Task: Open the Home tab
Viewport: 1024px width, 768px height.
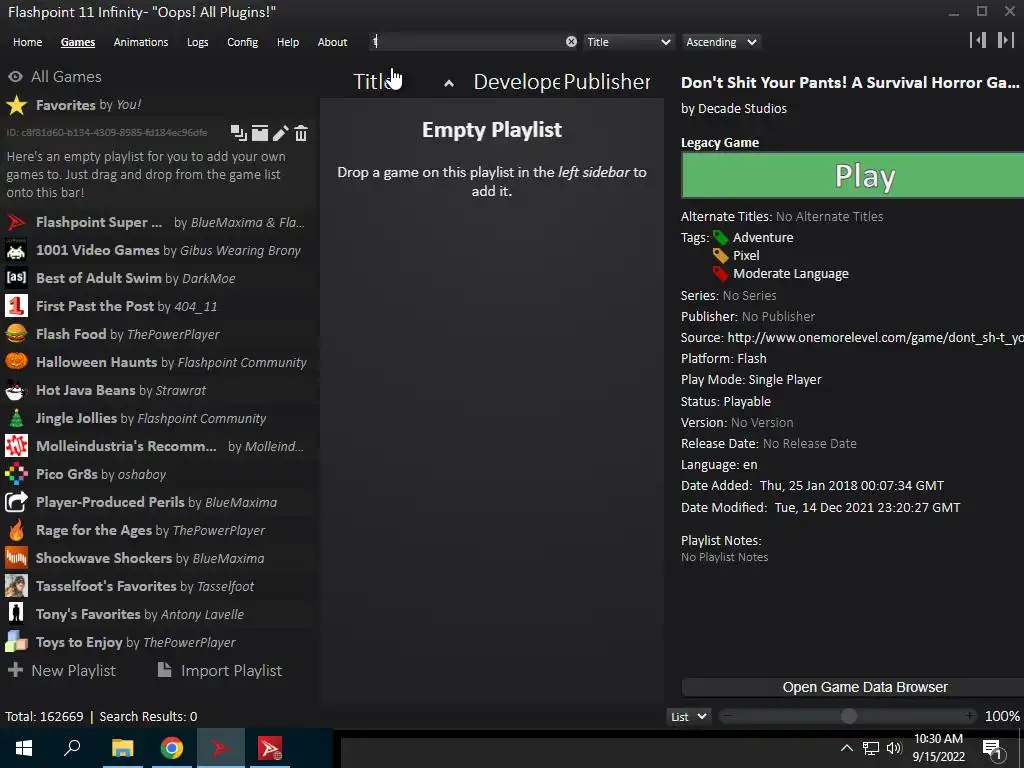Action: (27, 42)
